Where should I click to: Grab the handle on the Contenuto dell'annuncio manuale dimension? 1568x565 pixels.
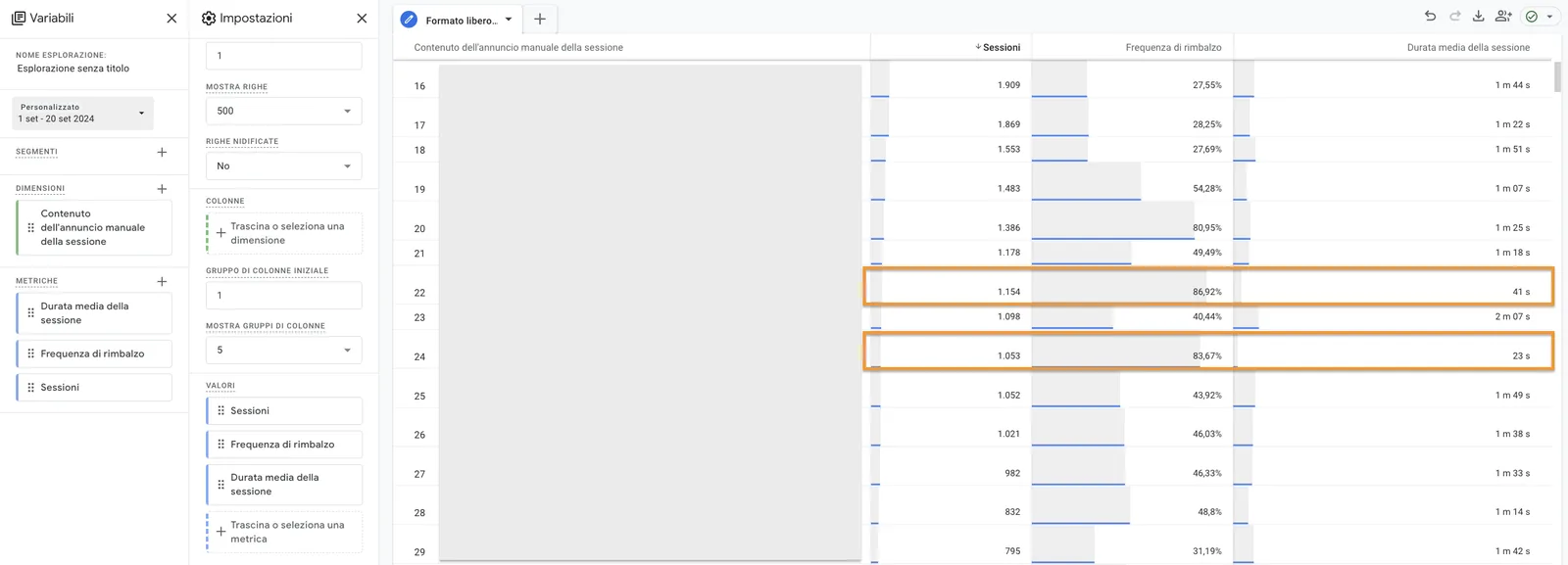(30, 227)
